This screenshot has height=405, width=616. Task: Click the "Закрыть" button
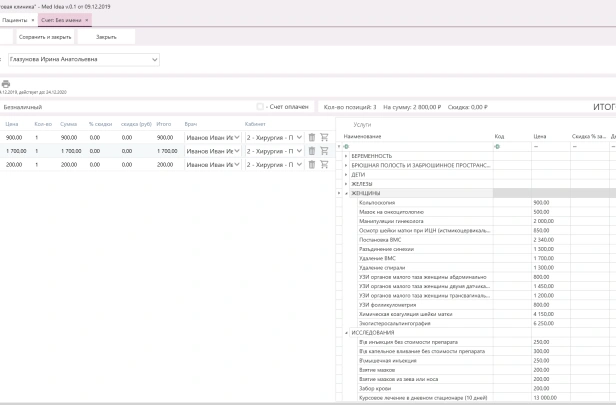click(106, 36)
